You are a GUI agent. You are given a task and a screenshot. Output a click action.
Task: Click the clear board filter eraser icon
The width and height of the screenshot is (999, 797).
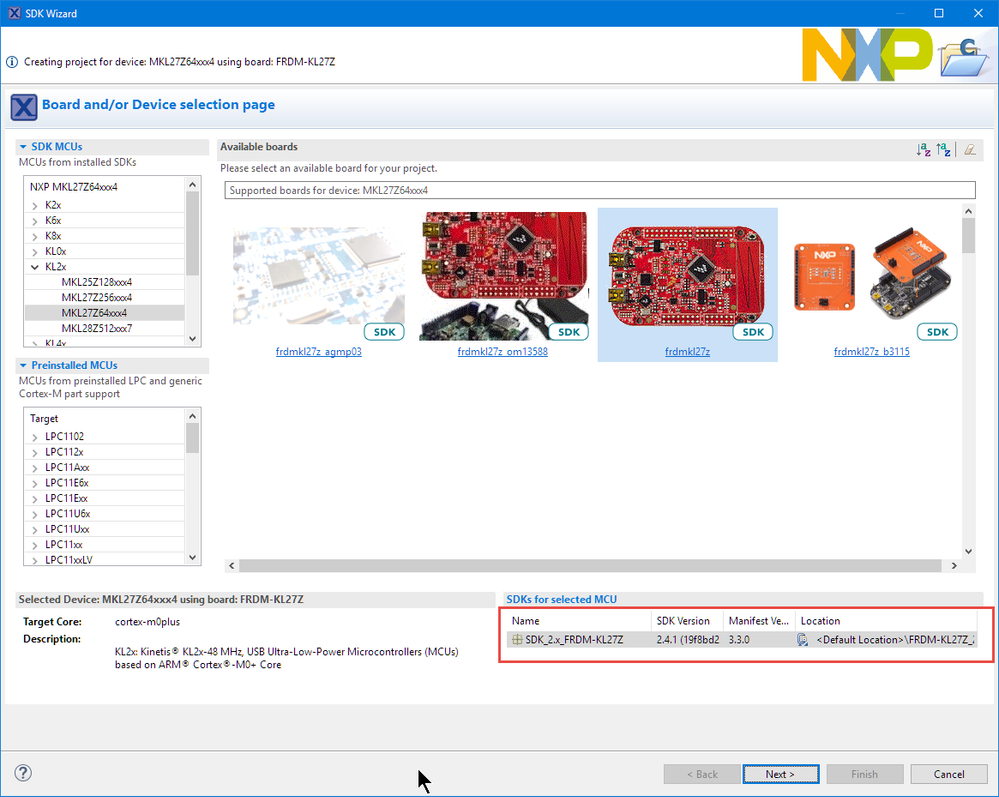point(970,150)
